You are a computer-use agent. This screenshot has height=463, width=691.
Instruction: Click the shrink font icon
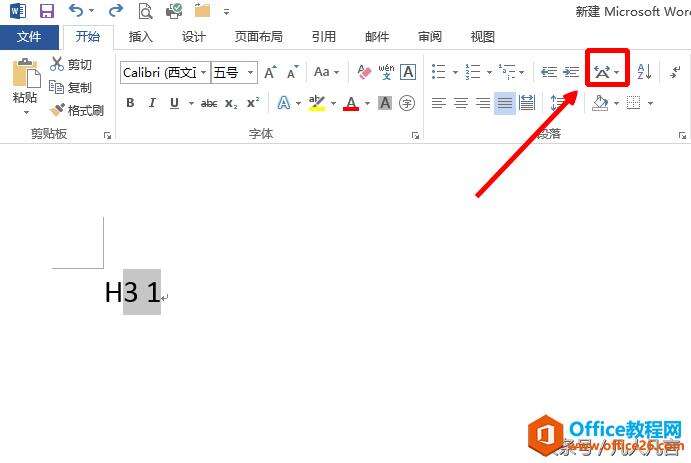(293, 72)
